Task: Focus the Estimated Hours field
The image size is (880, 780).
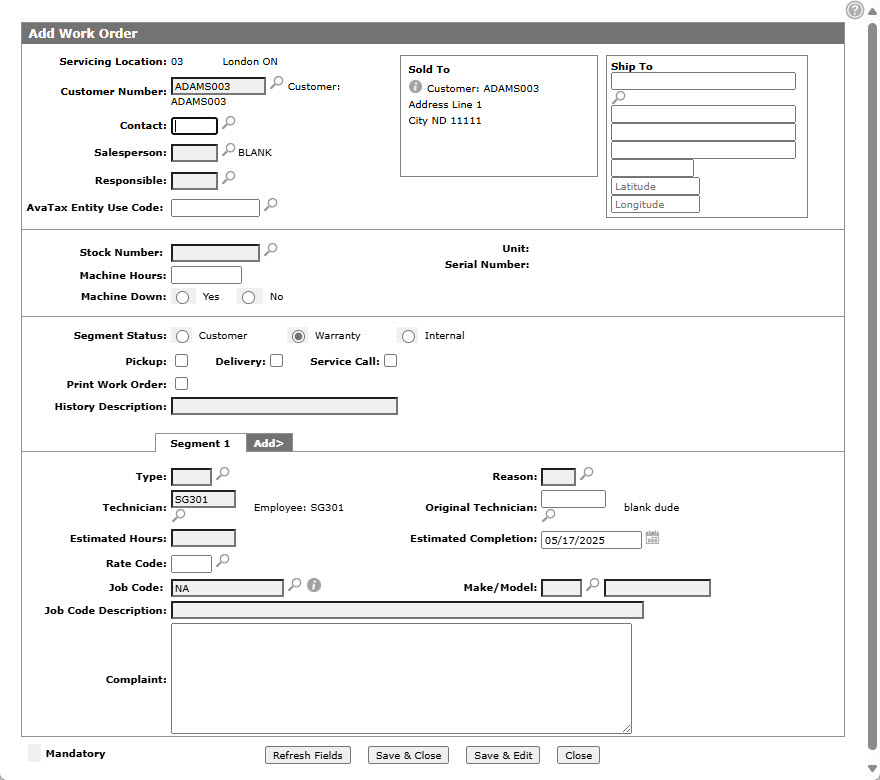Action: point(203,538)
